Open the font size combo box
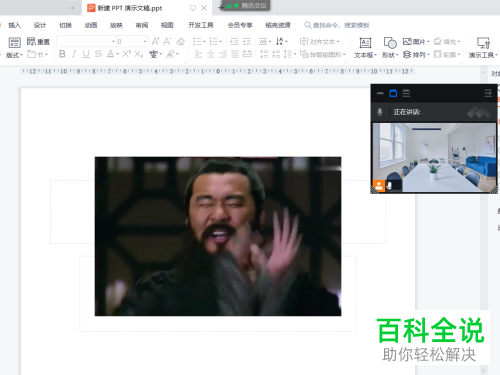 point(132,41)
